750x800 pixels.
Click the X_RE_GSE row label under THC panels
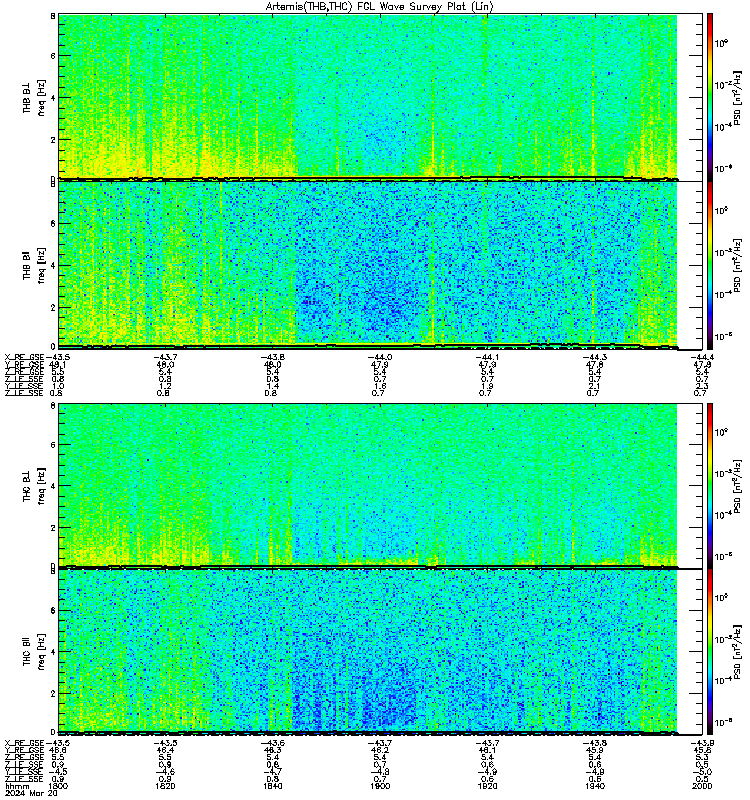pyautogui.click(x=24, y=743)
